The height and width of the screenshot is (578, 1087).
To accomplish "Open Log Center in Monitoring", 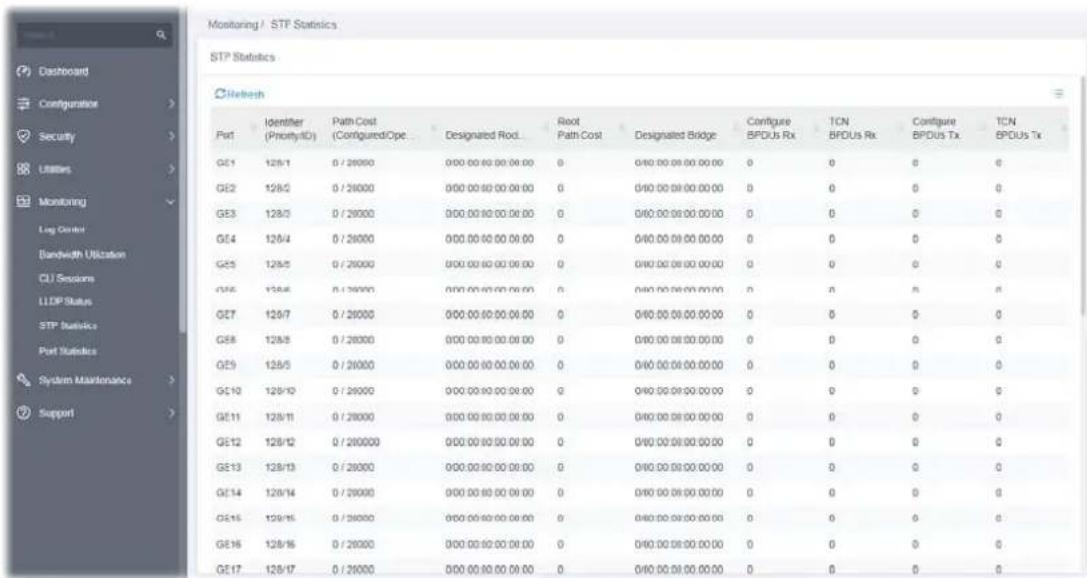I will [62, 229].
